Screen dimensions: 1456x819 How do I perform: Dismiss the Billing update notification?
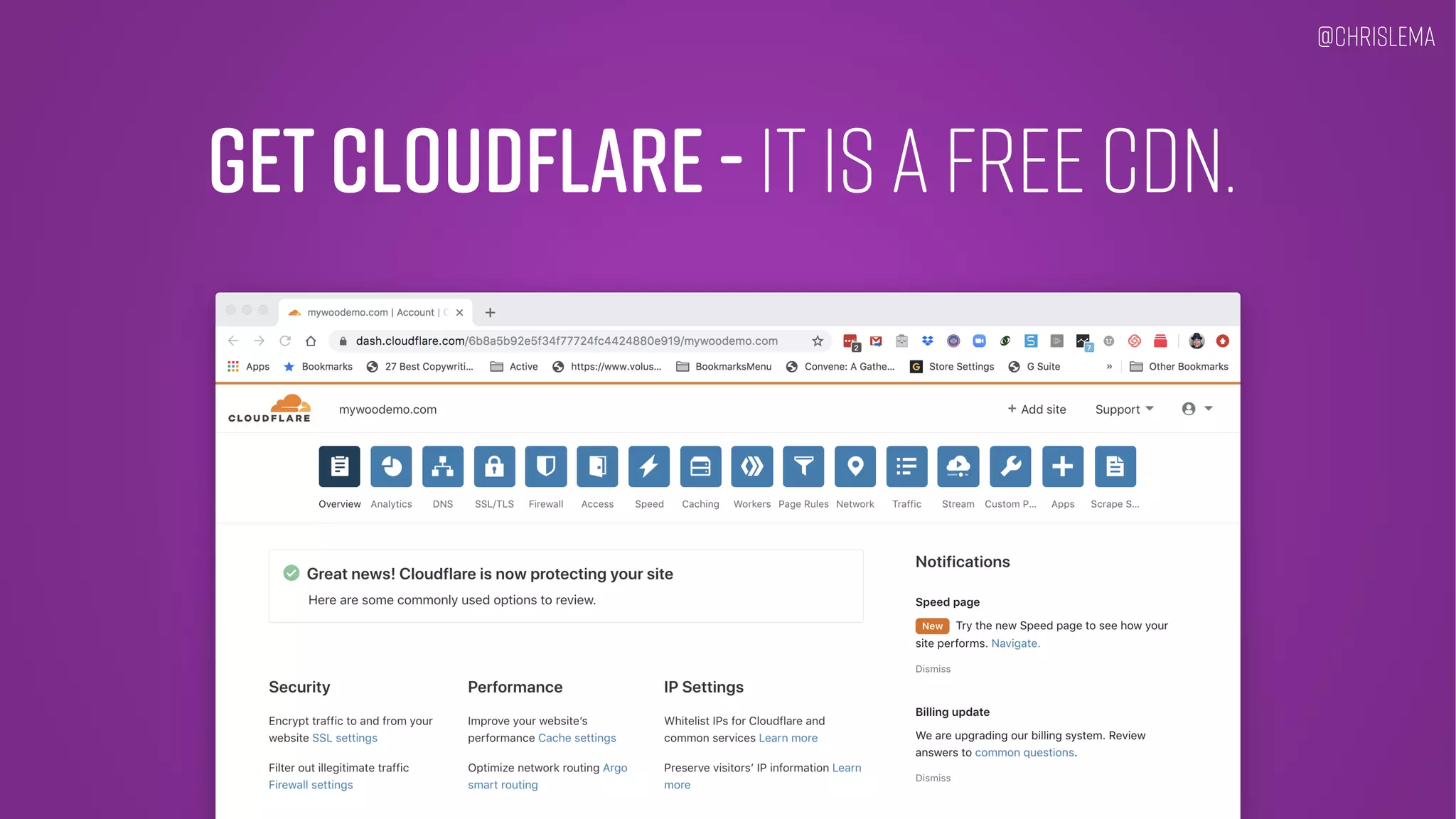[933, 778]
